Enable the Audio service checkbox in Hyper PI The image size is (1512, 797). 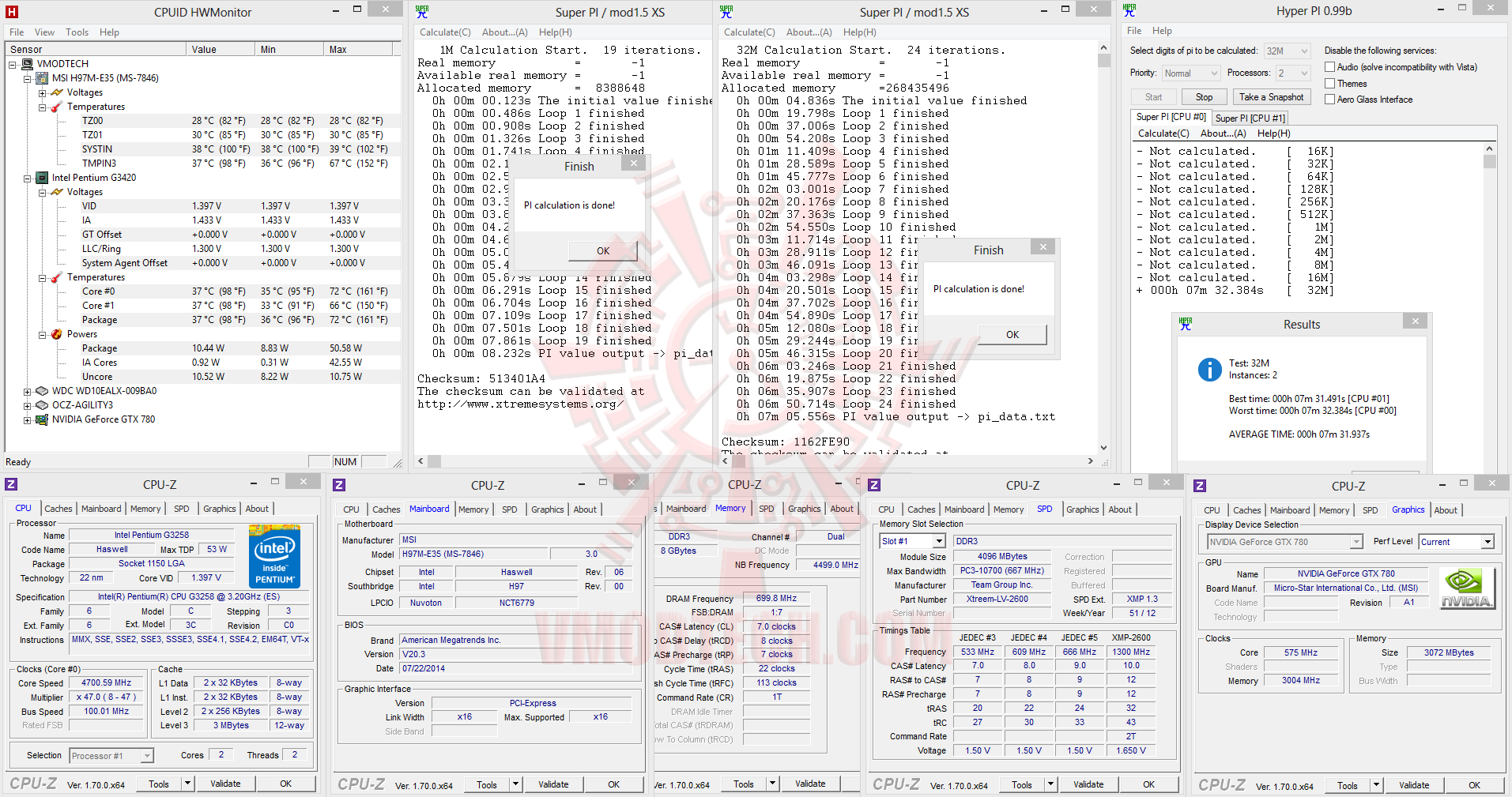[x=1330, y=67]
